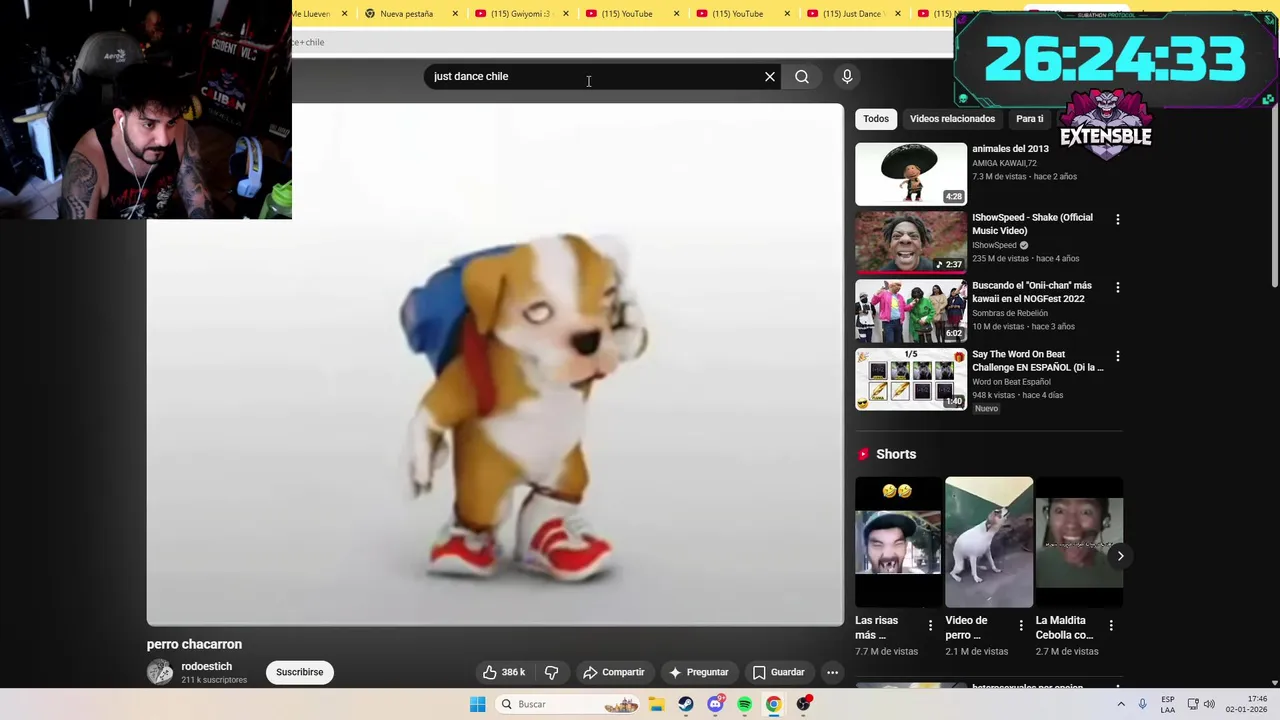Screen dimensions: 1280x720
Task: Click IShowSpeed - Shake video title
Action: (x=1032, y=224)
